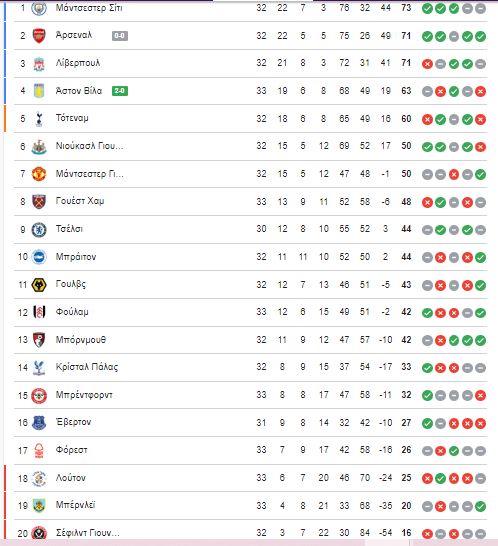Open the Μπράιτον team link
Image resolution: width=498 pixels, height=546 pixels.
tap(76, 257)
